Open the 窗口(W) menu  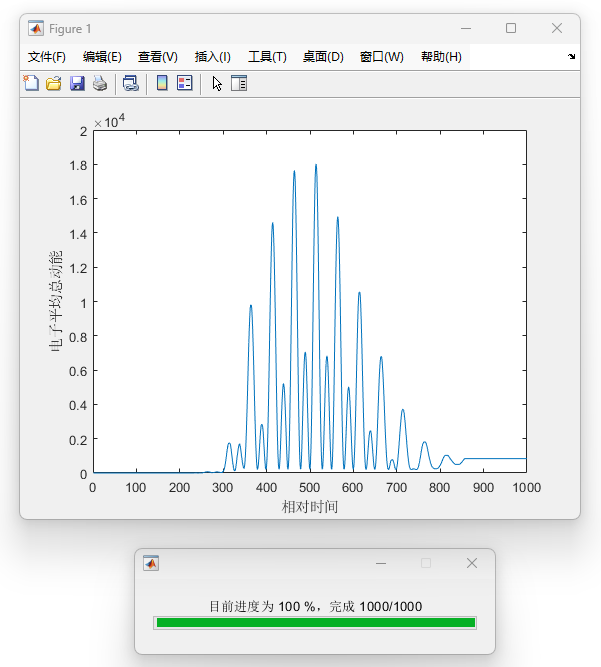point(381,57)
